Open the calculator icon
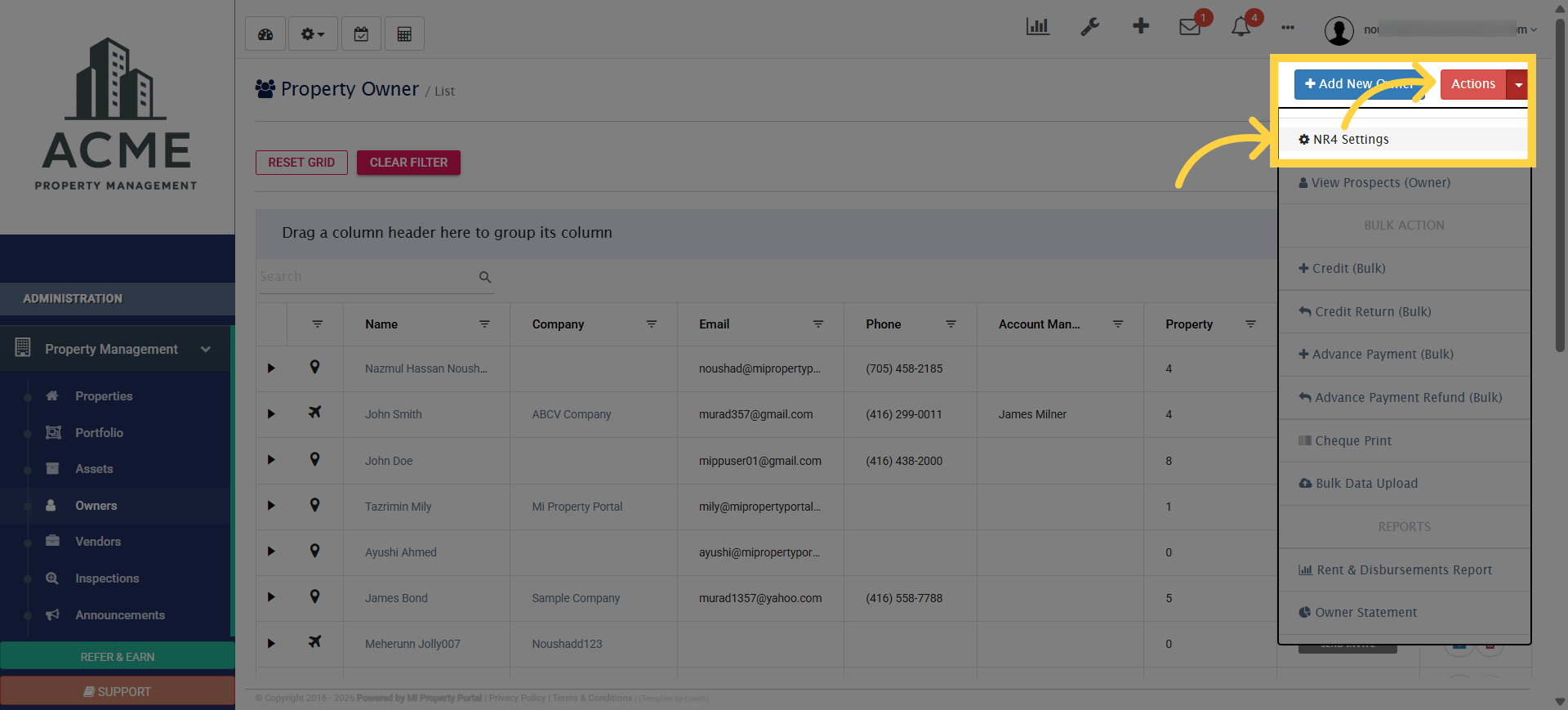This screenshot has height=710, width=1568. pos(404,34)
